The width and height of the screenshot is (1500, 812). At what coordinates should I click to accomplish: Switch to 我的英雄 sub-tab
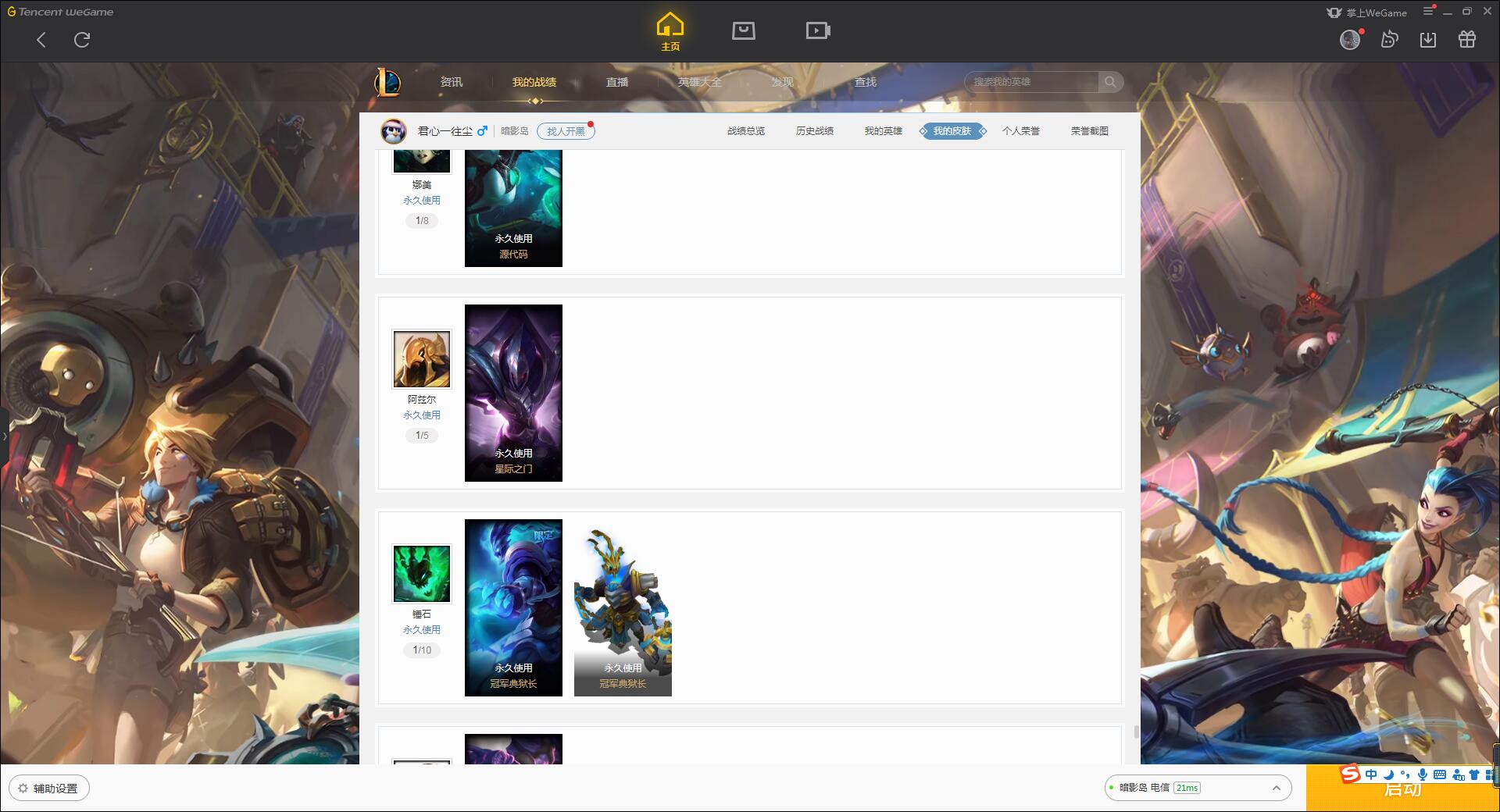tap(884, 131)
